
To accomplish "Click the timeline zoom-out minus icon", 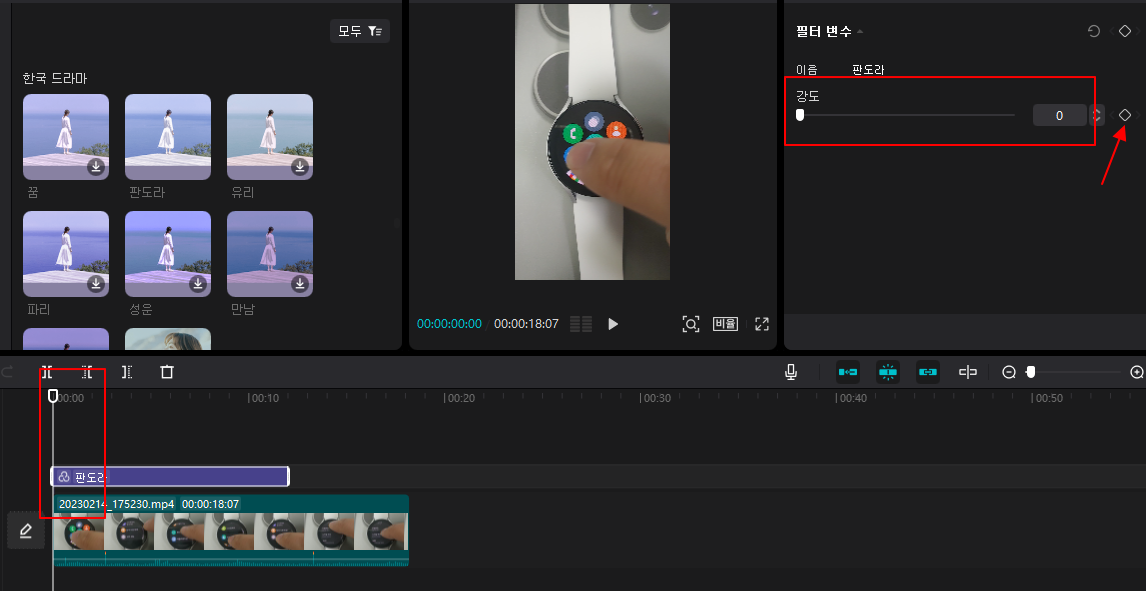I will [1009, 373].
